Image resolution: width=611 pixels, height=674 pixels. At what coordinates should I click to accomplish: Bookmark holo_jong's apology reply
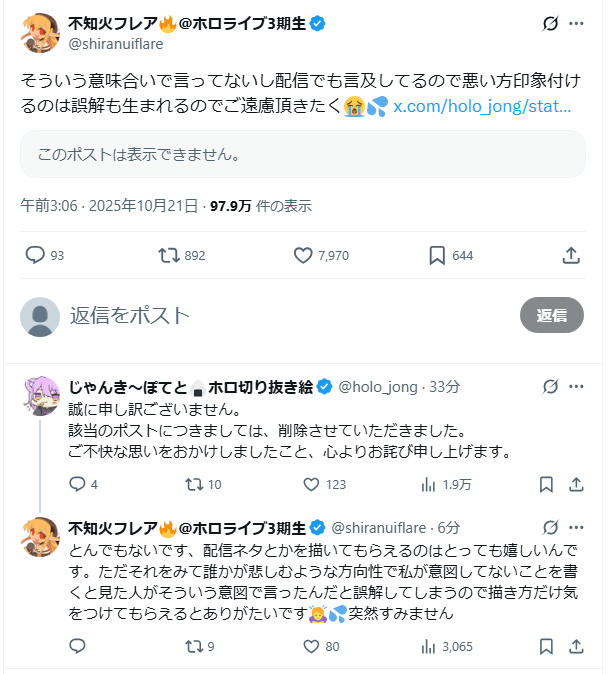click(x=546, y=484)
